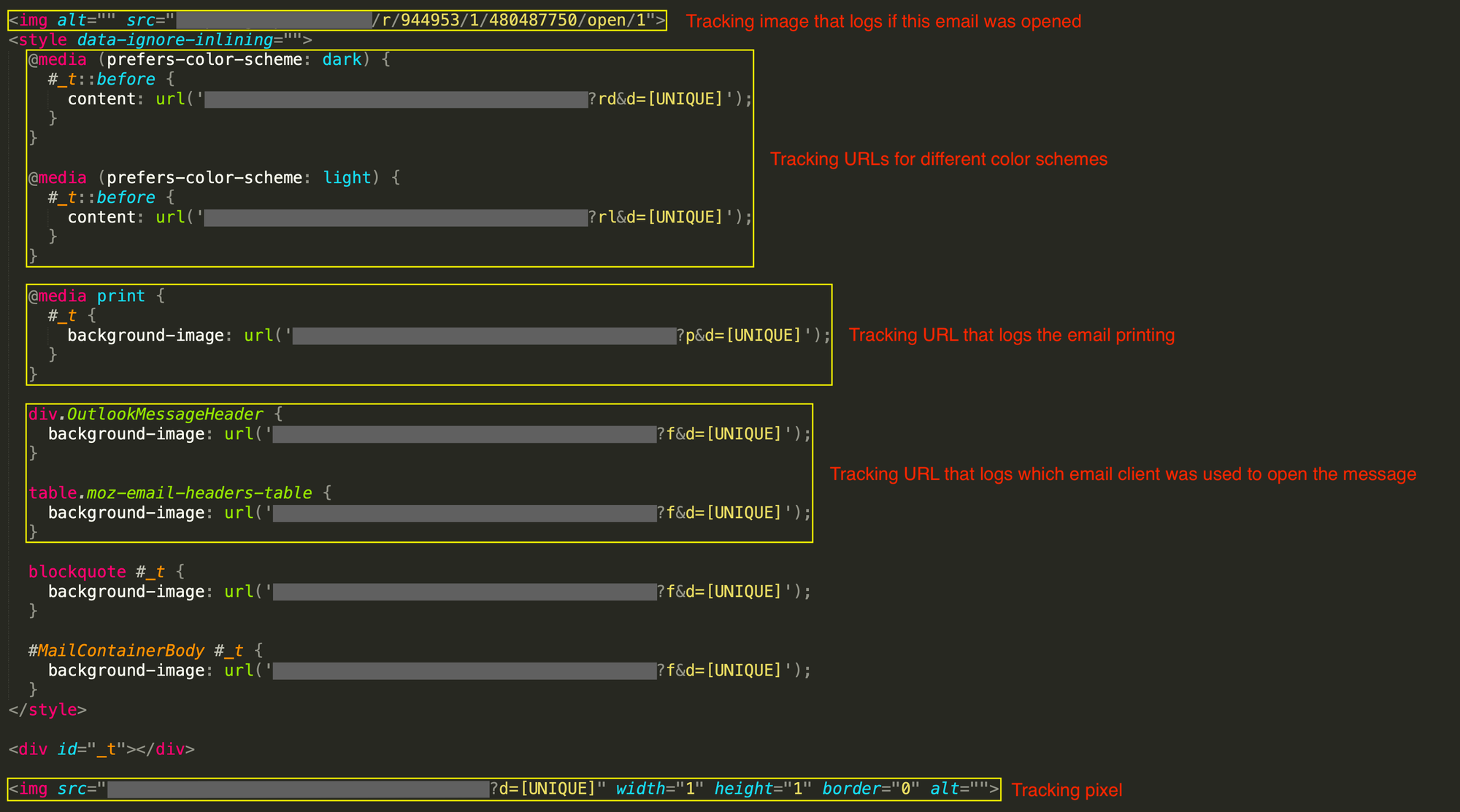Click the "background-image" property under blockquote #_t
Screen dimensions: 1460x812
pyautogui.click(x=126, y=592)
